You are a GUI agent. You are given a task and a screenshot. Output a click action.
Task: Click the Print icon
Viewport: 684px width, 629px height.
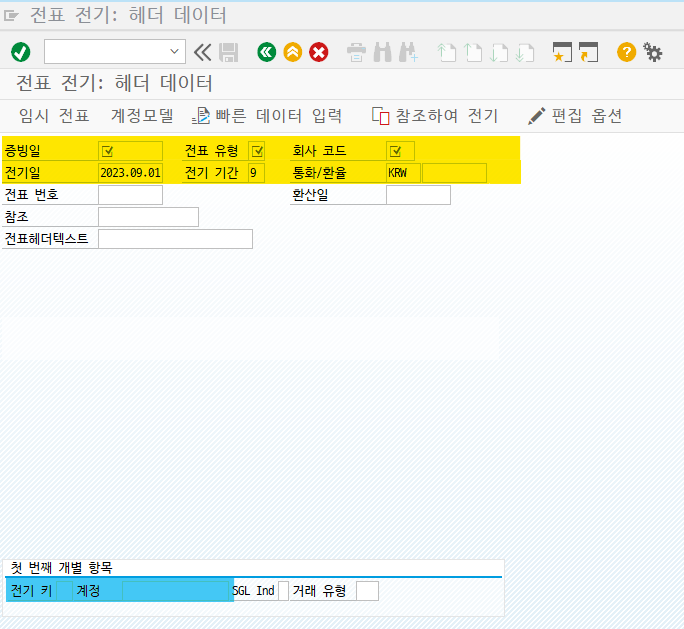click(356, 53)
